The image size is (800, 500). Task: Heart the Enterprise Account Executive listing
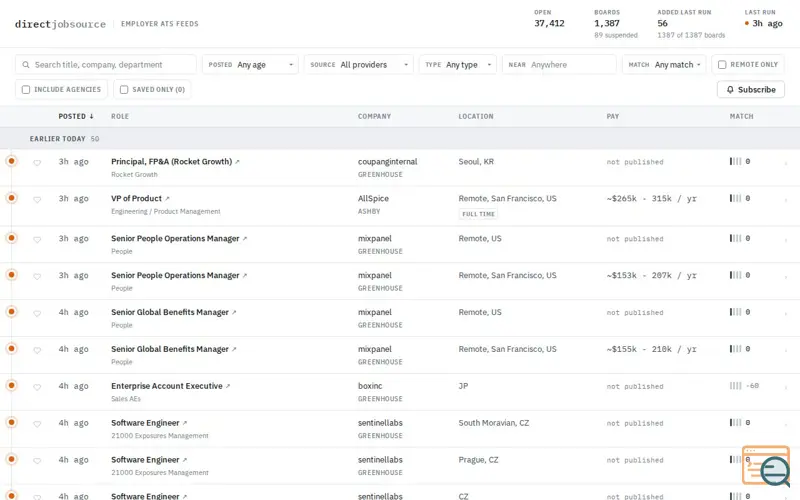[37, 387]
